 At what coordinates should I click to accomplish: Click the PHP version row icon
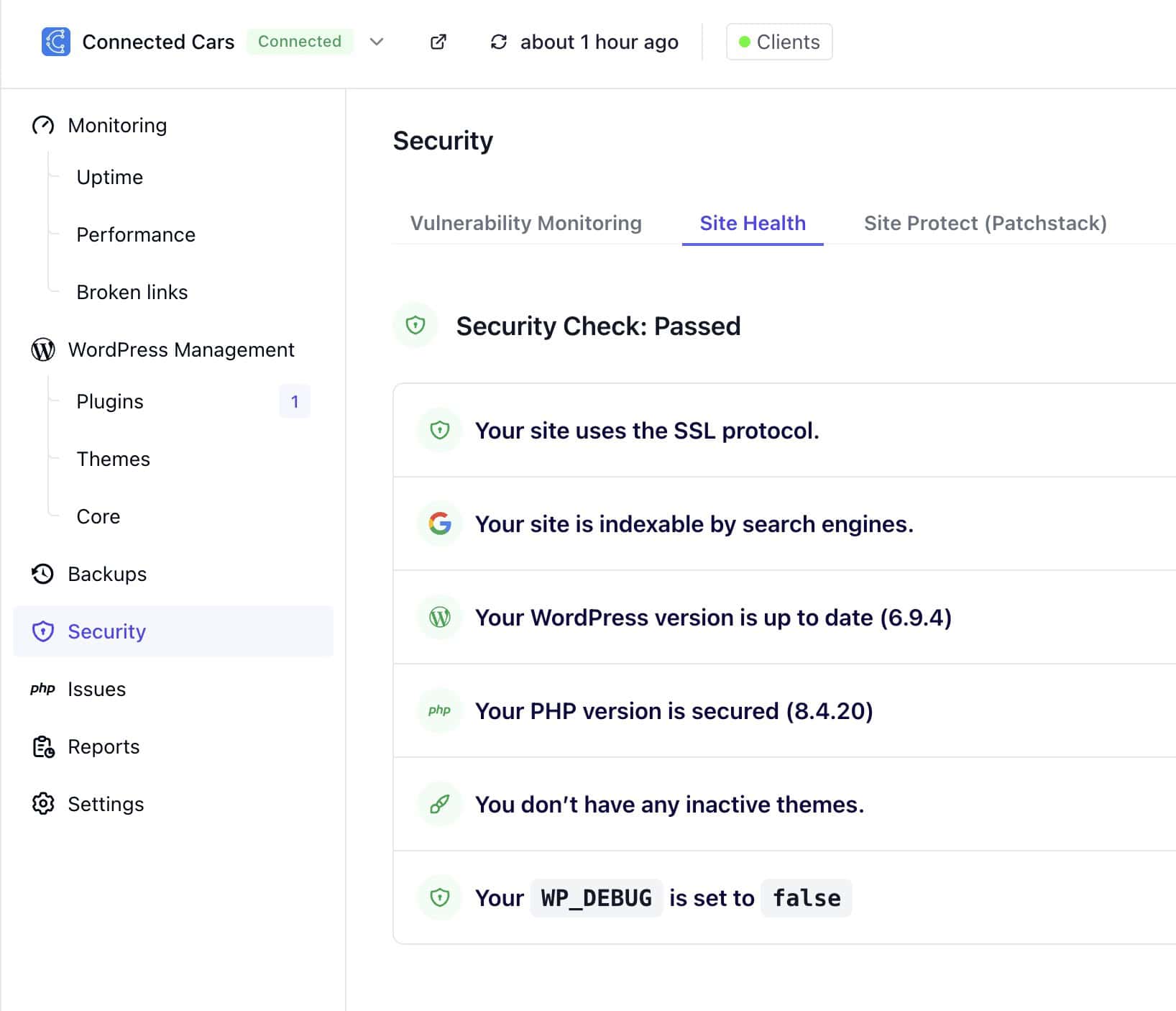(x=440, y=710)
